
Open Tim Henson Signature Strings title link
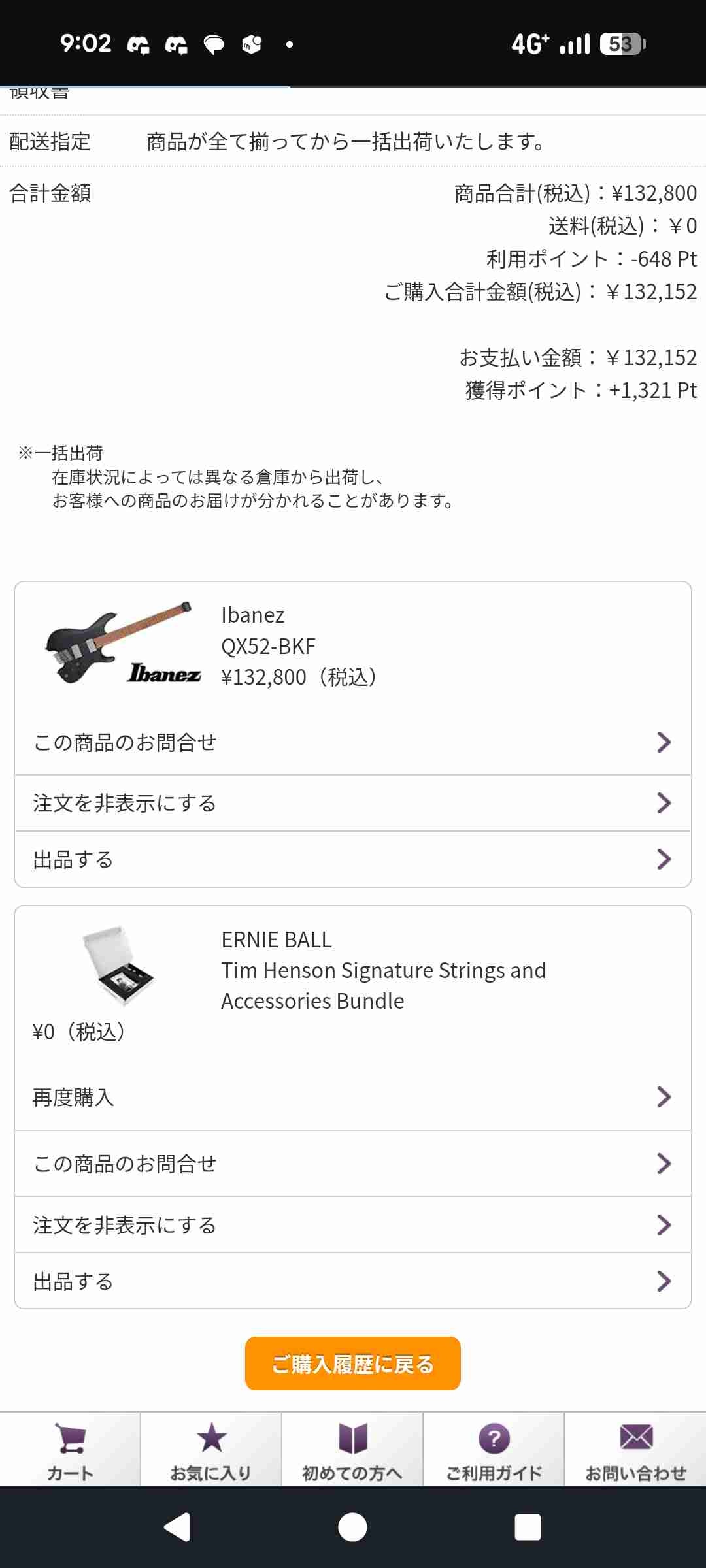tap(383, 971)
